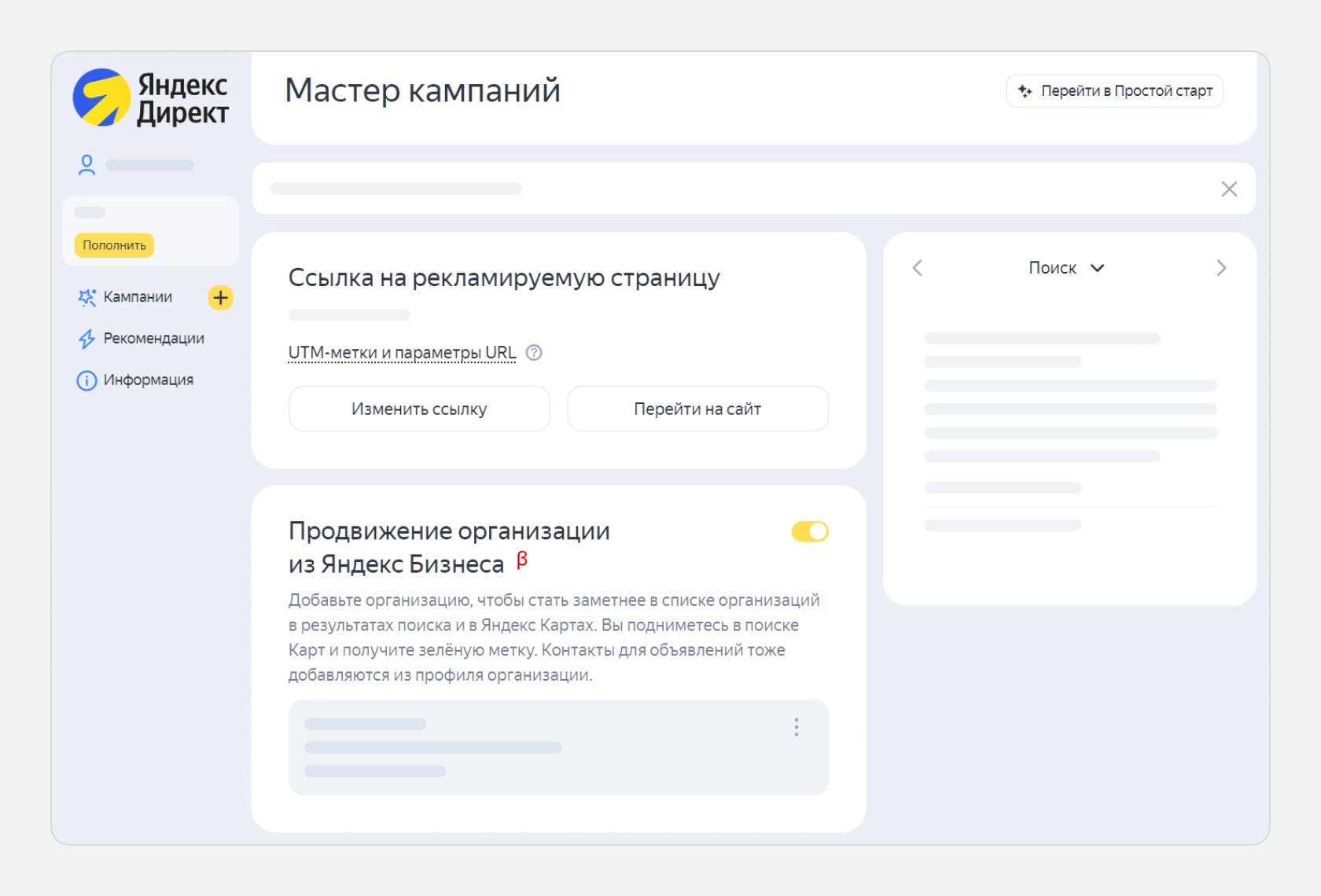Open the user profile icon in sidebar
Viewport: 1321px width, 896px height.
coord(86,164)
